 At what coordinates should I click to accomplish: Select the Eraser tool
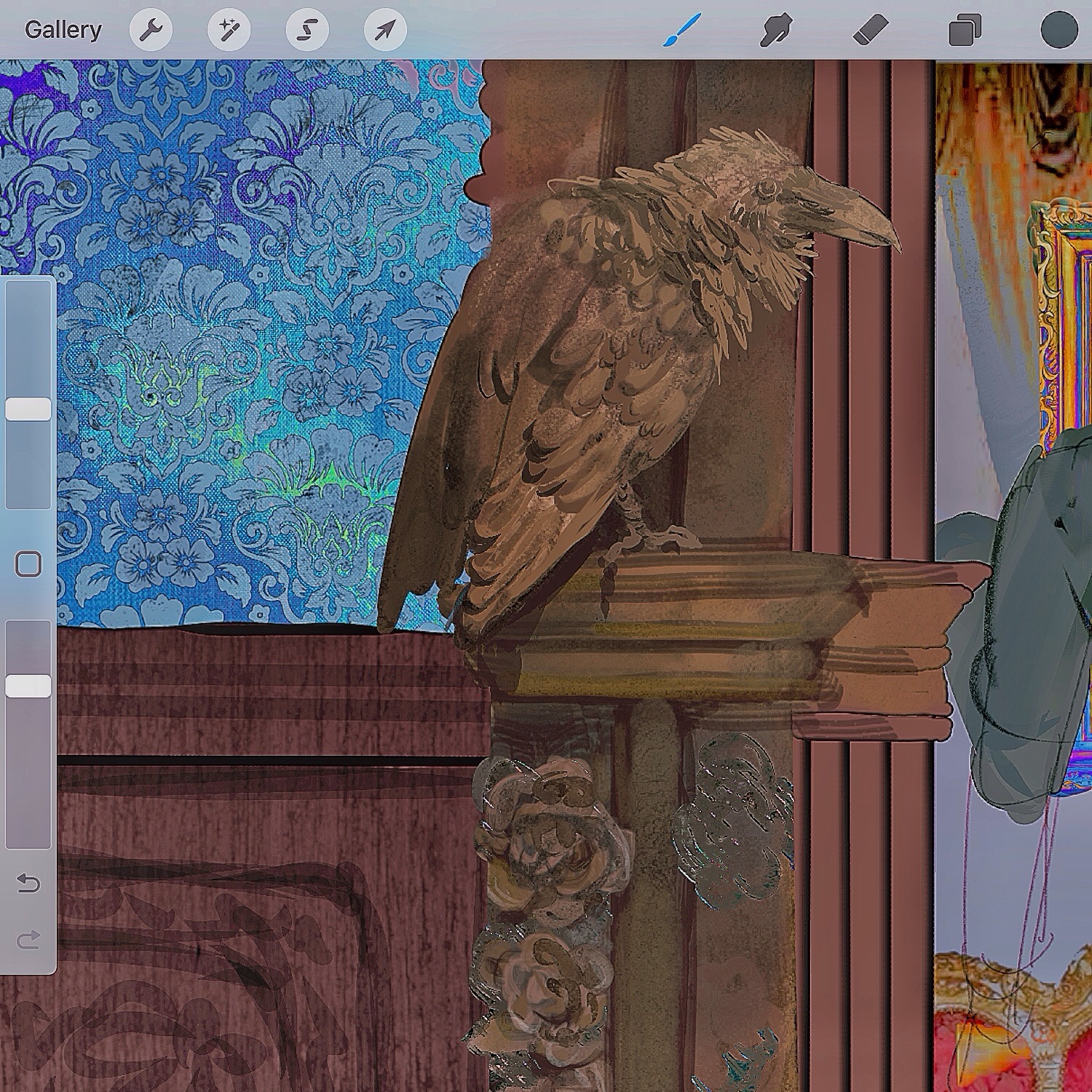pyautogui.click(x=870, y=30)
